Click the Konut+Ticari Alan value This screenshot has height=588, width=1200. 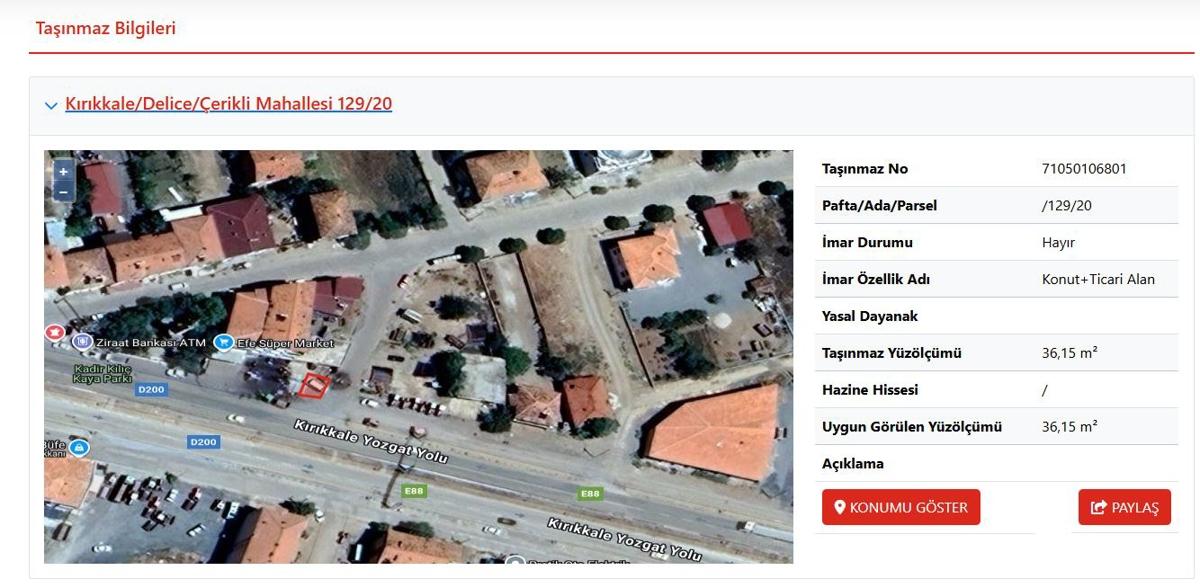pyautogui.click(x=1098, y=279)
